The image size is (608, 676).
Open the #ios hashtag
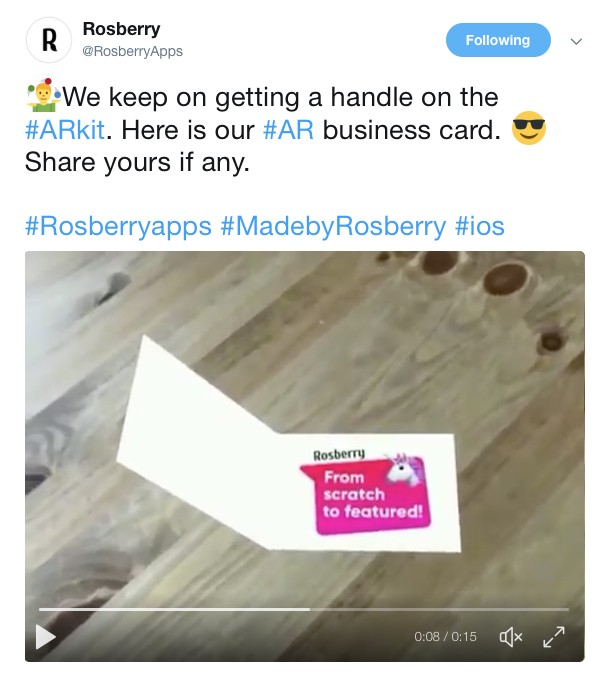point(480,226)
